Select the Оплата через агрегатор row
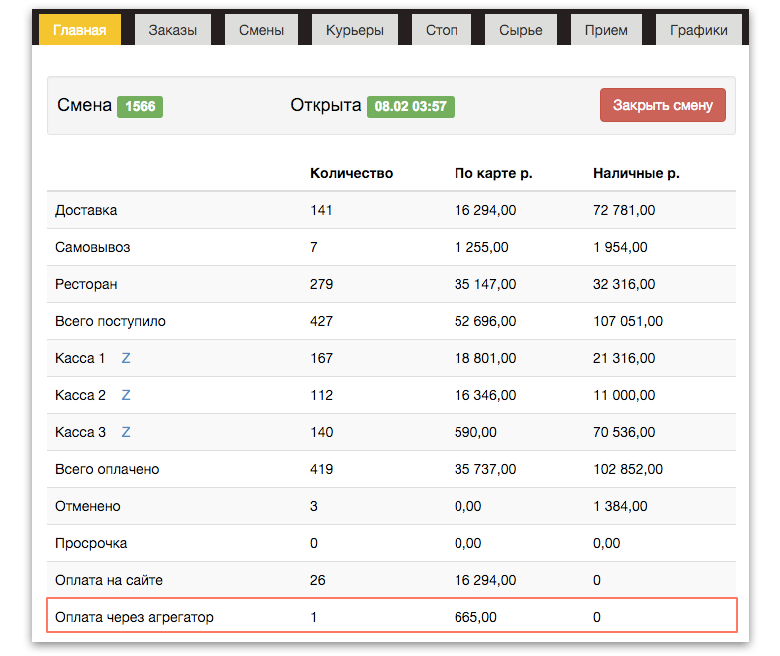 391,616
